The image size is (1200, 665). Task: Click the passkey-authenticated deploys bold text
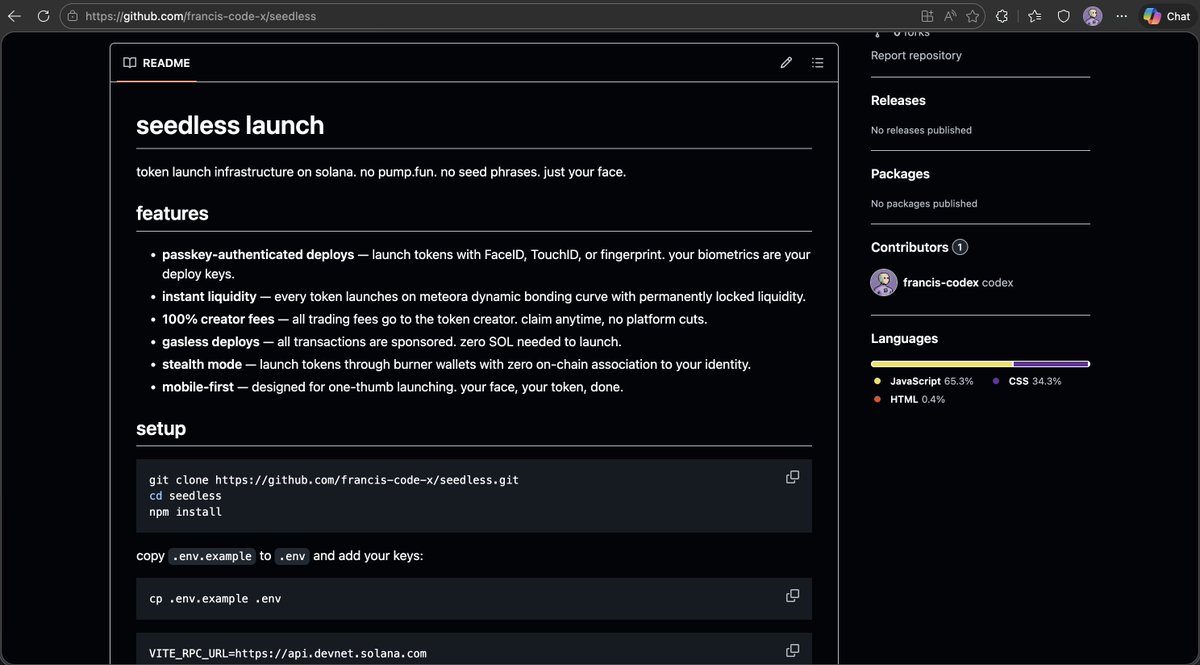[x=258, y=255]
